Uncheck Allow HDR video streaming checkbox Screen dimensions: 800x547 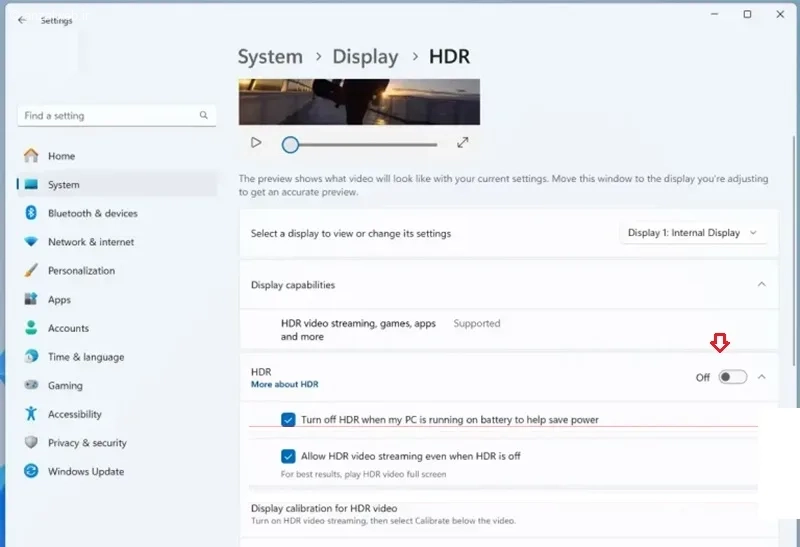[288, 456]
